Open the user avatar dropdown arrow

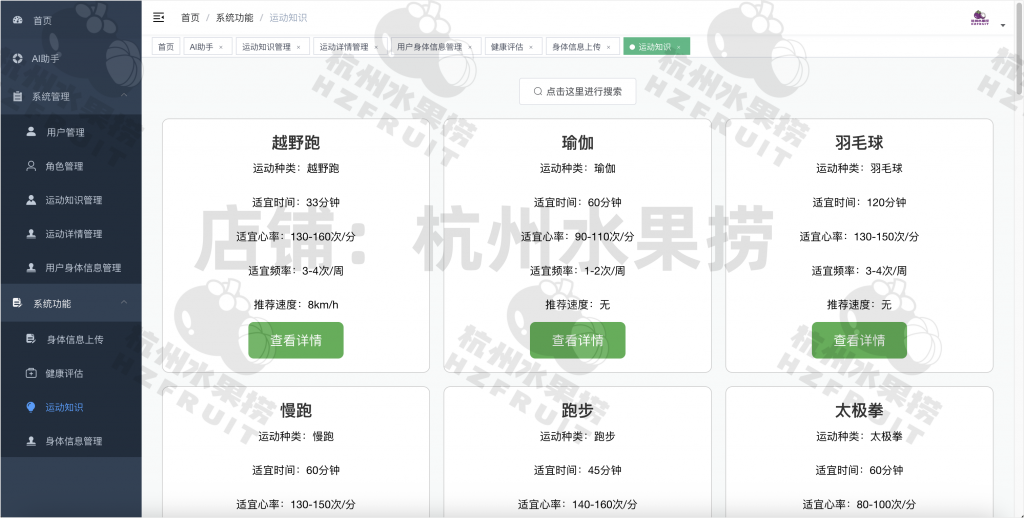1003,25
